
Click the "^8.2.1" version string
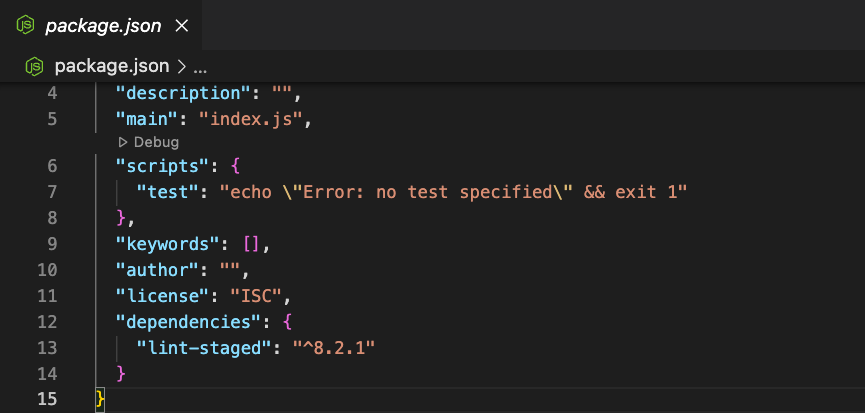point(334,348)
